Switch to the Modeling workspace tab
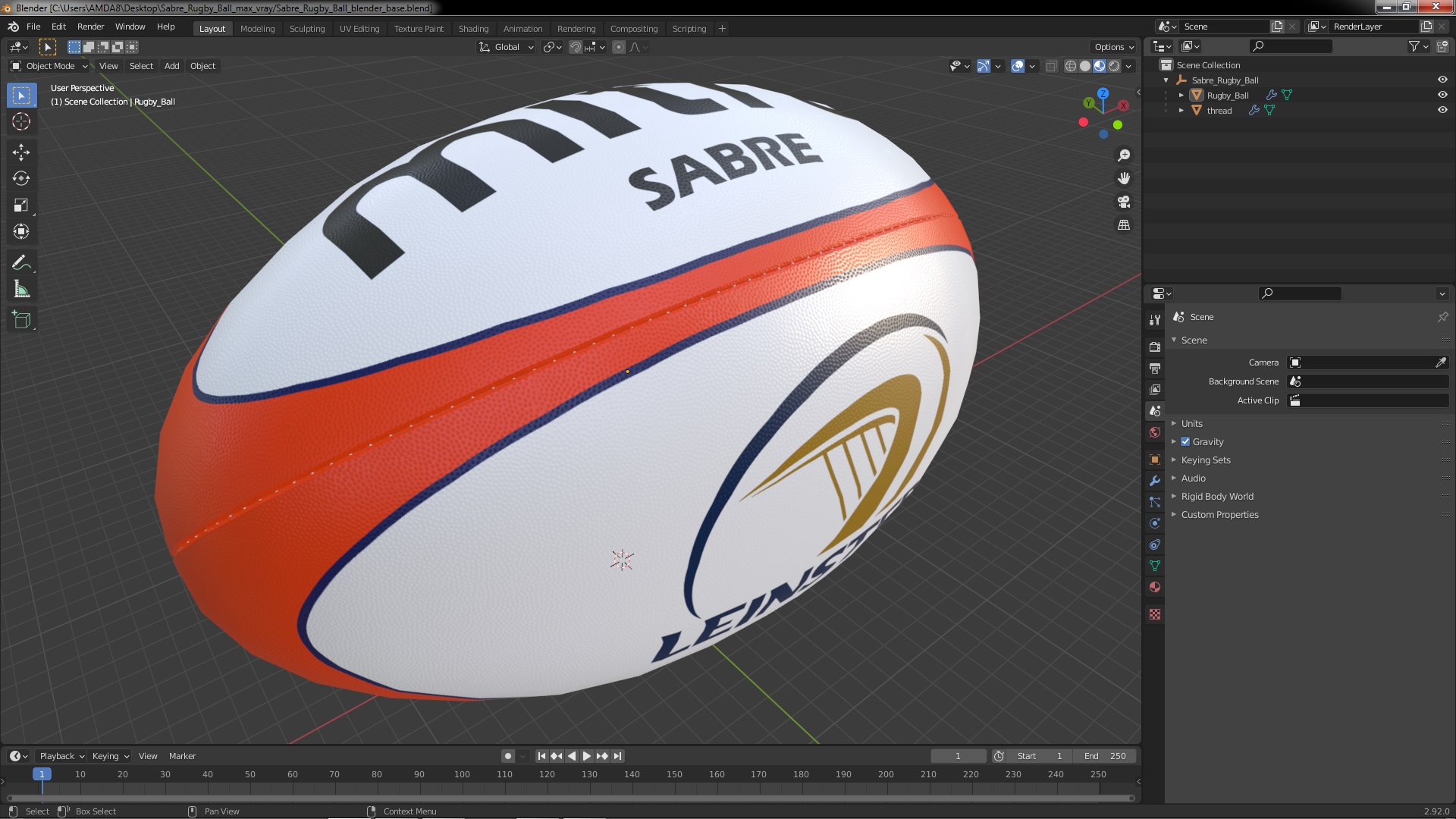The width and height of the screenshot is (1456, 819). point(257,29)
